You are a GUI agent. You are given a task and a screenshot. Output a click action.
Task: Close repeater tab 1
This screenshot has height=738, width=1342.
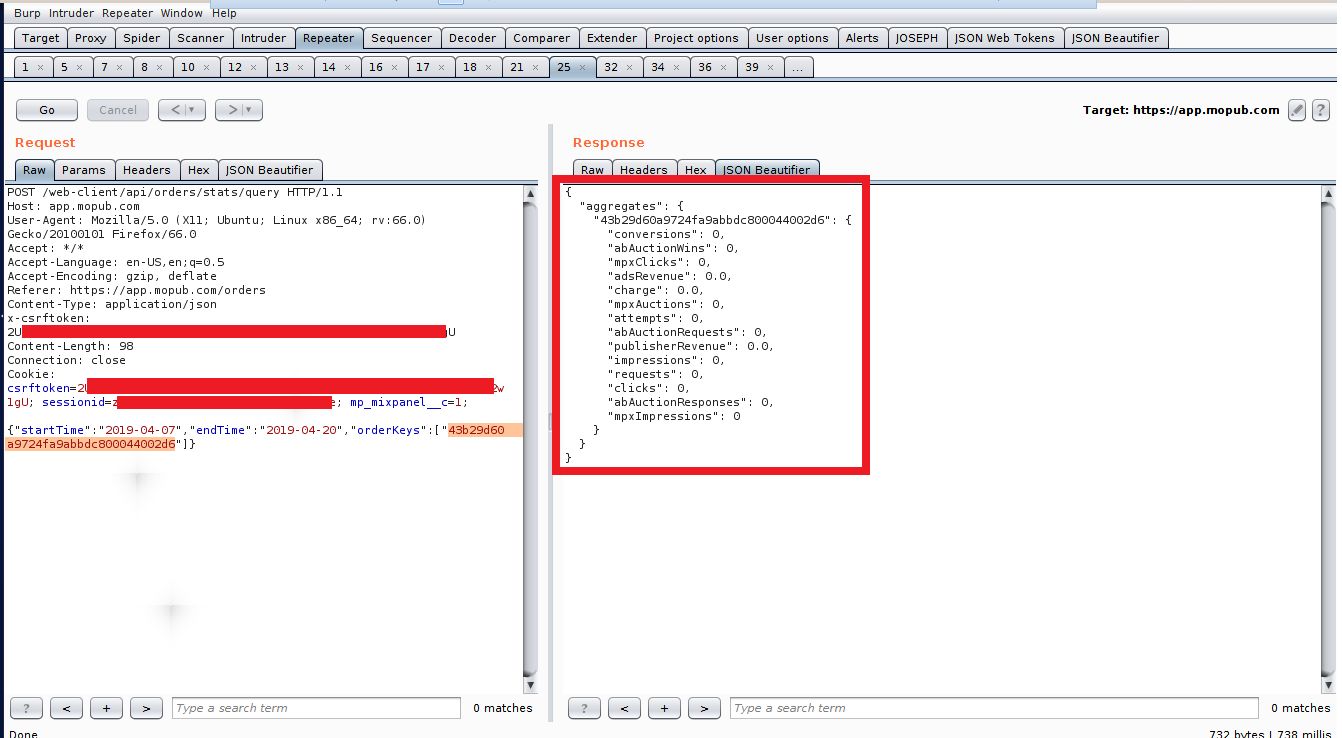pyautogui.click(x=40, y=67)
